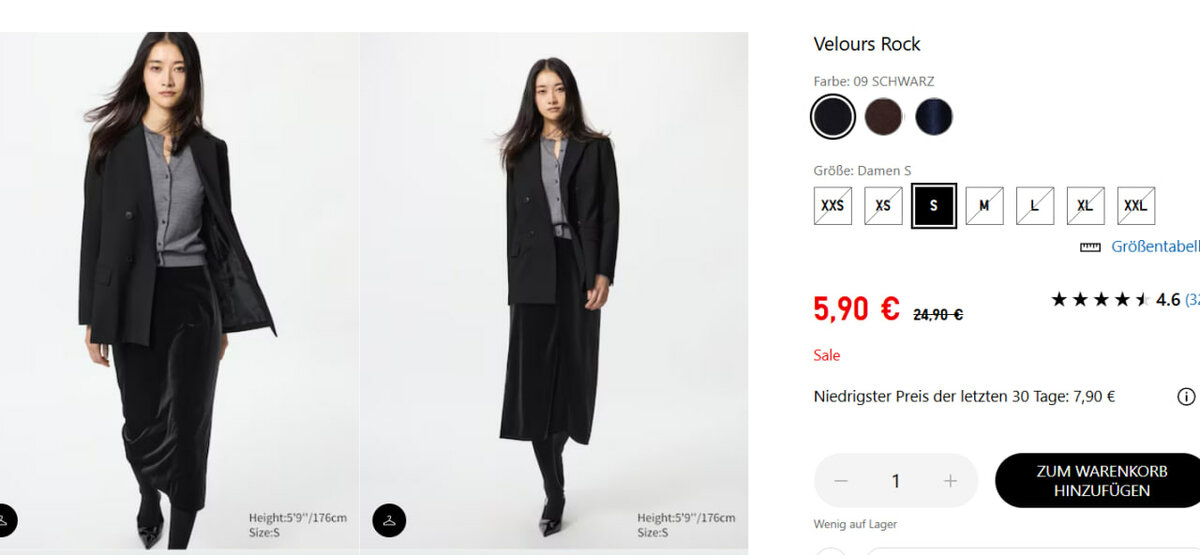Pick size L option

point(1035,206)
